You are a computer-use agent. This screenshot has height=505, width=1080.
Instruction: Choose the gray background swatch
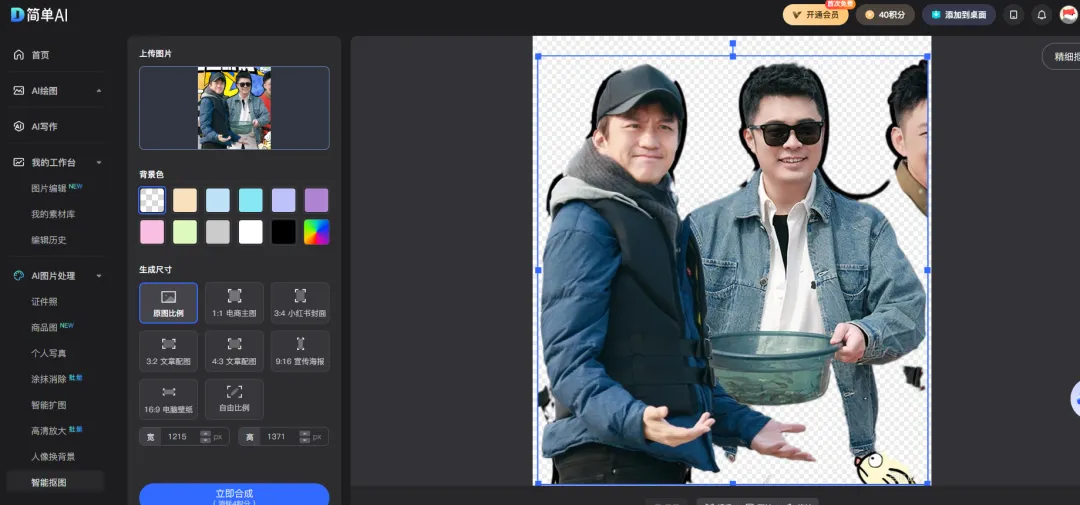point(218,232)
